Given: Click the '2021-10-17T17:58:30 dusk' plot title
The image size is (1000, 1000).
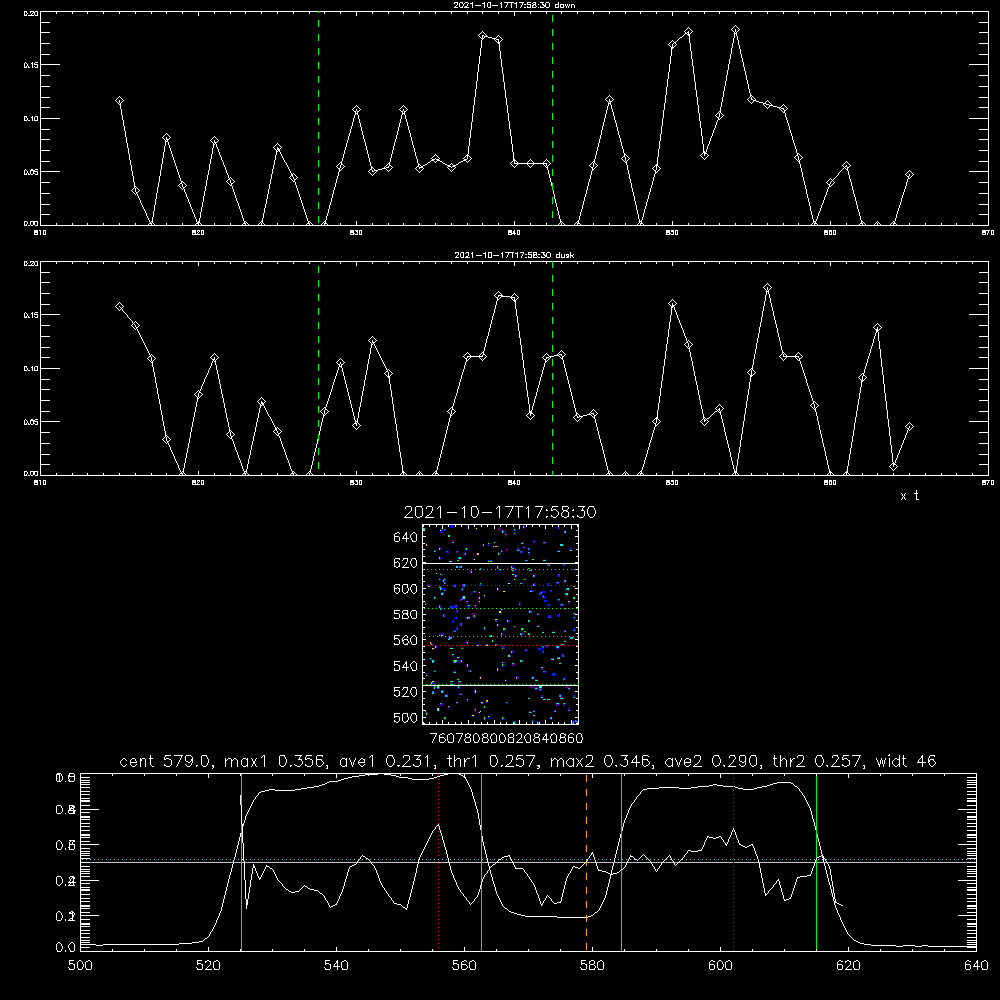Looking at the screenshot, I should [x=514, y=255].
